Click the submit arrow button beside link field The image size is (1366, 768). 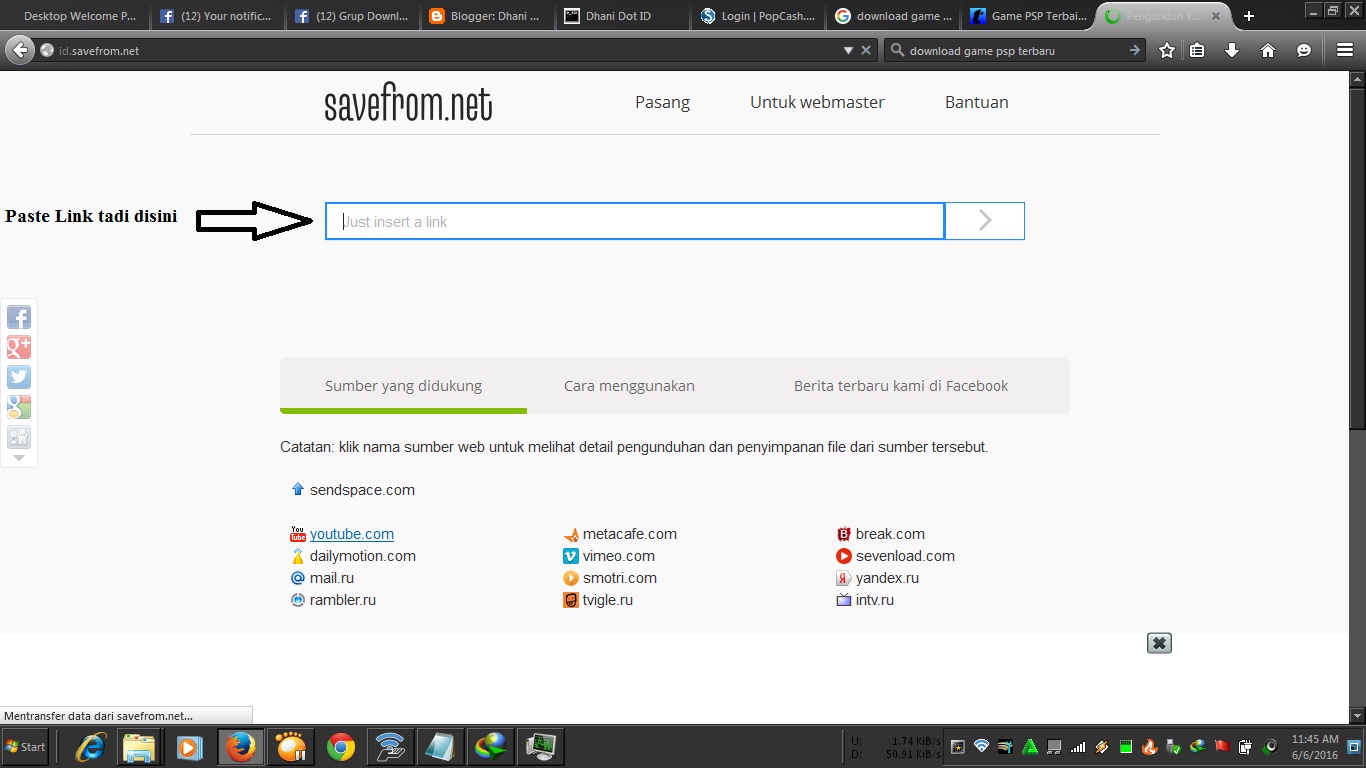click(x=985, y=221)
